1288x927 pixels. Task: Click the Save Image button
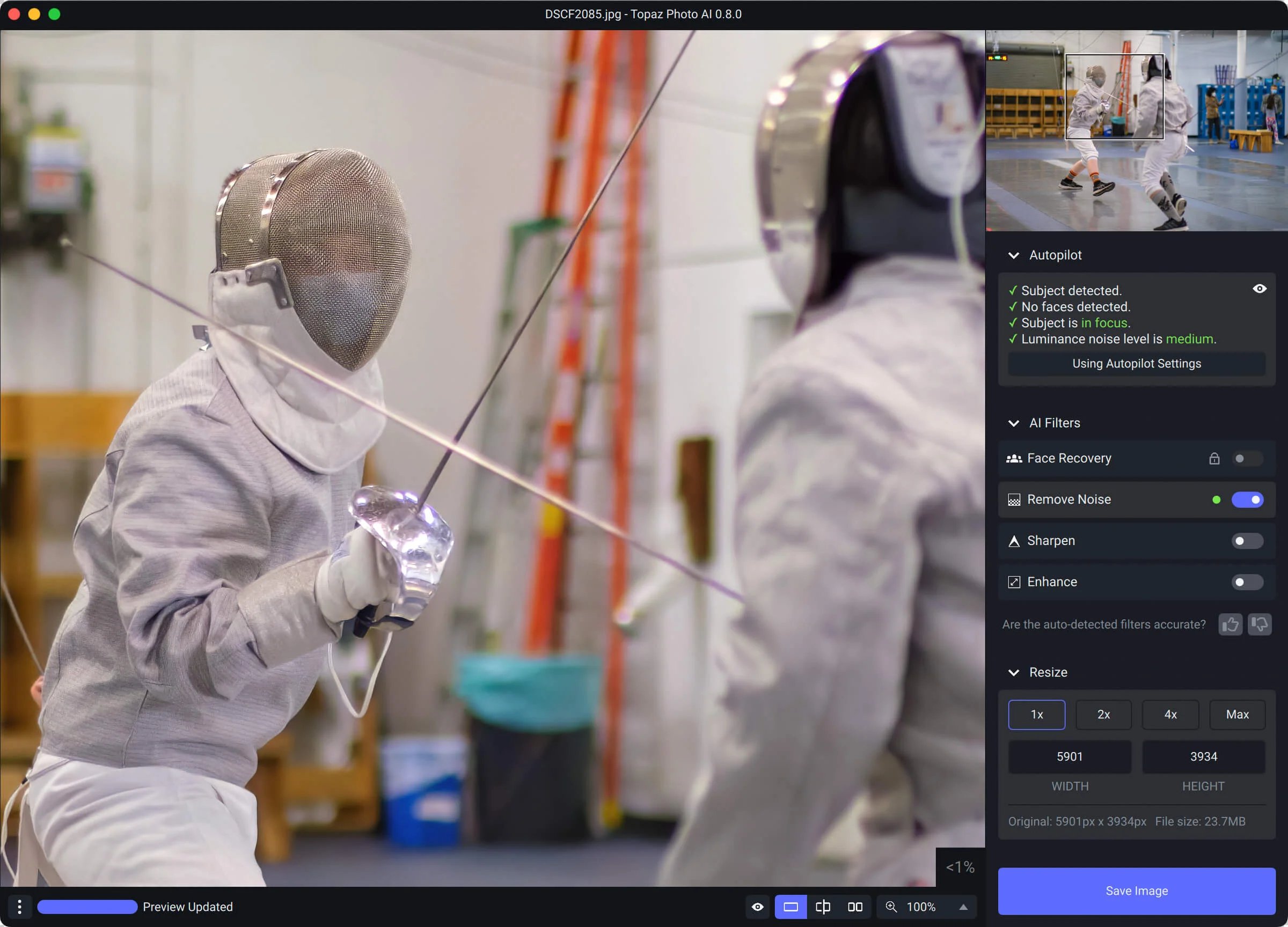(1136, 891)
